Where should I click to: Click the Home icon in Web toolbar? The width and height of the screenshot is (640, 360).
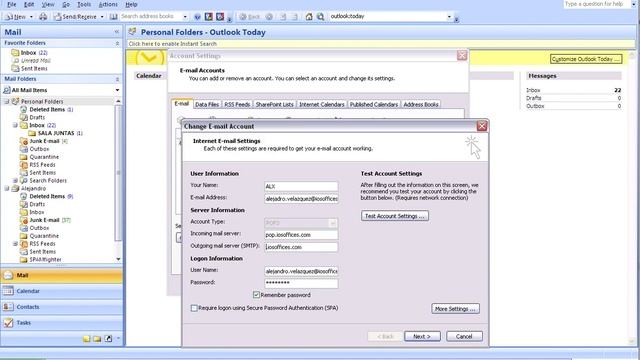point(309,17)
